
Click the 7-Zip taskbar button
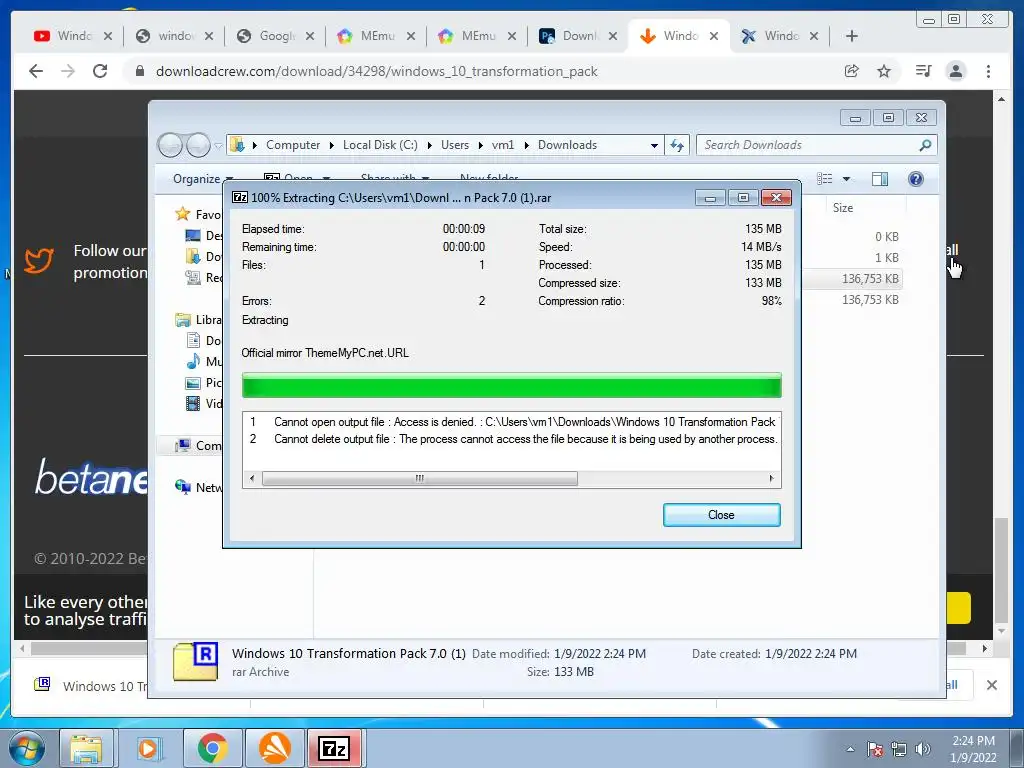coord(334,748)
